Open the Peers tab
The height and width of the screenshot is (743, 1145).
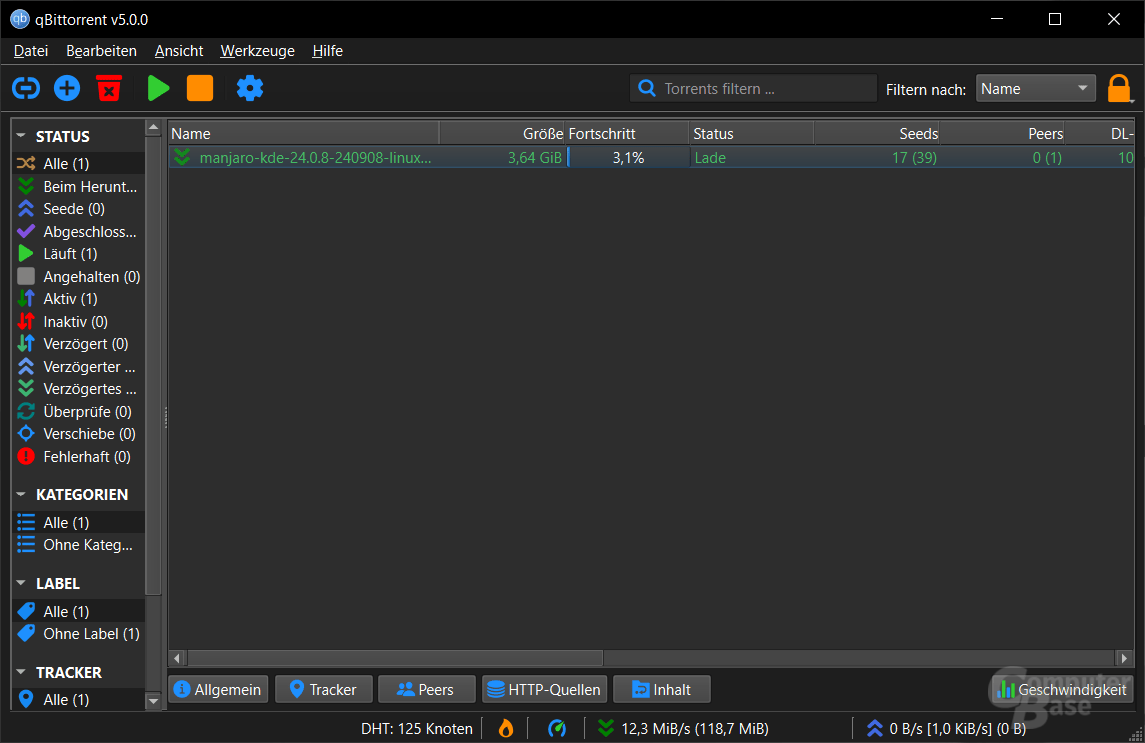(x=426, y=689)
